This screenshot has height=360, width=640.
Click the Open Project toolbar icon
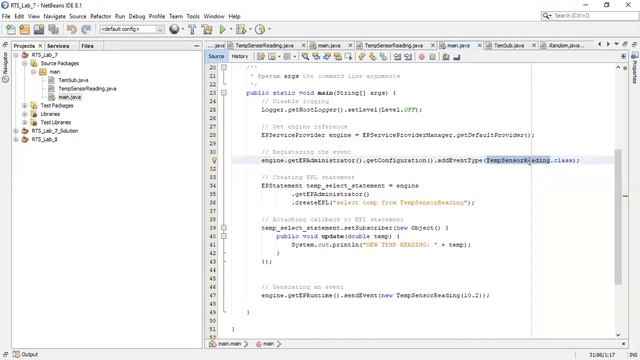tap(39, 29)
